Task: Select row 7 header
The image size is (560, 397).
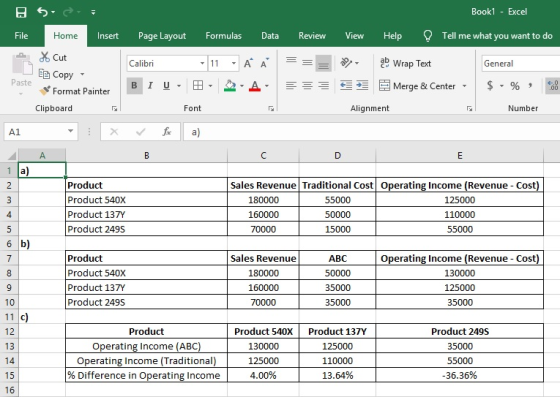Action: pyautogui.click(x=9, y=258)
